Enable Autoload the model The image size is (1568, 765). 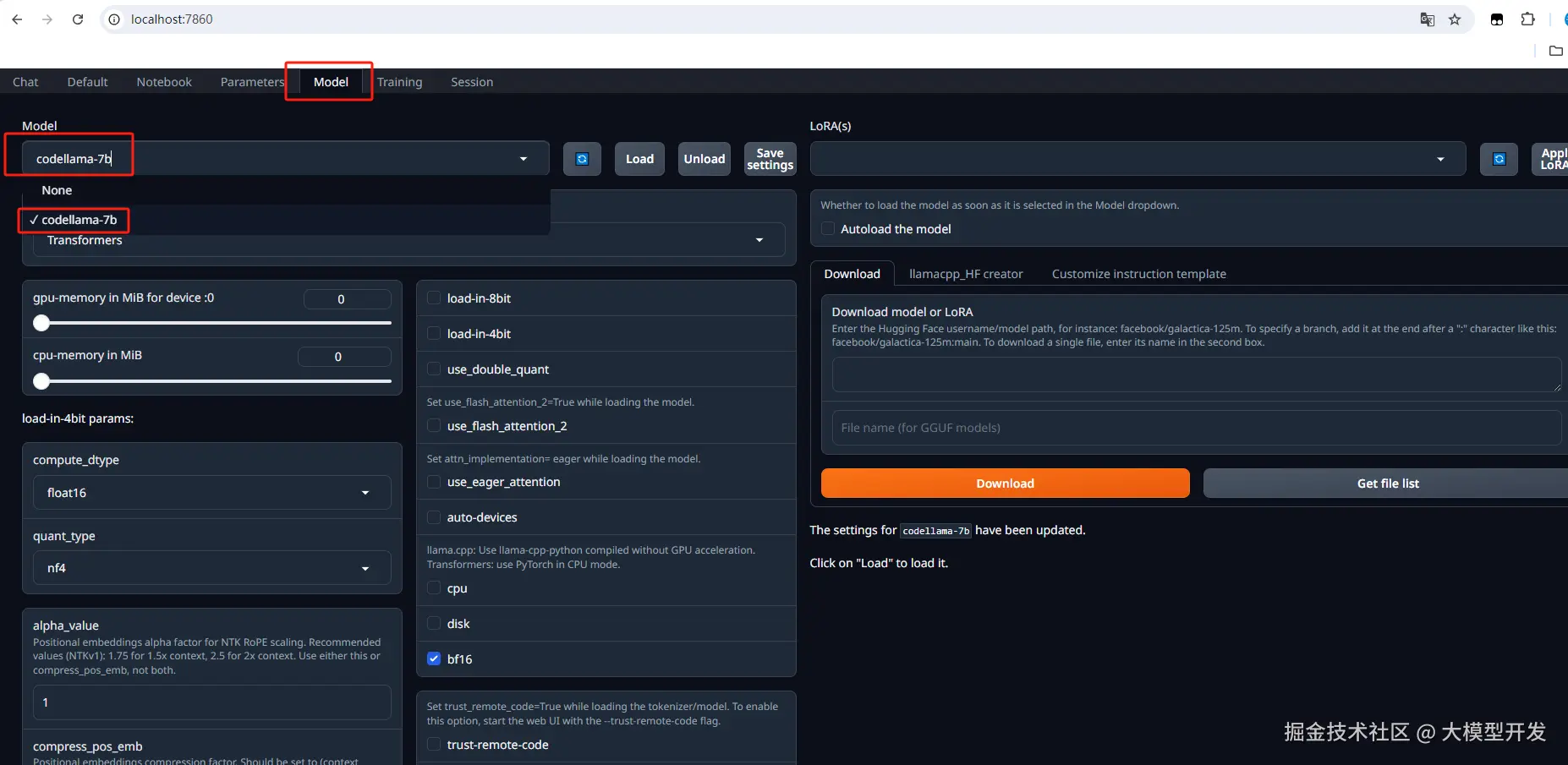click(828, 229)
